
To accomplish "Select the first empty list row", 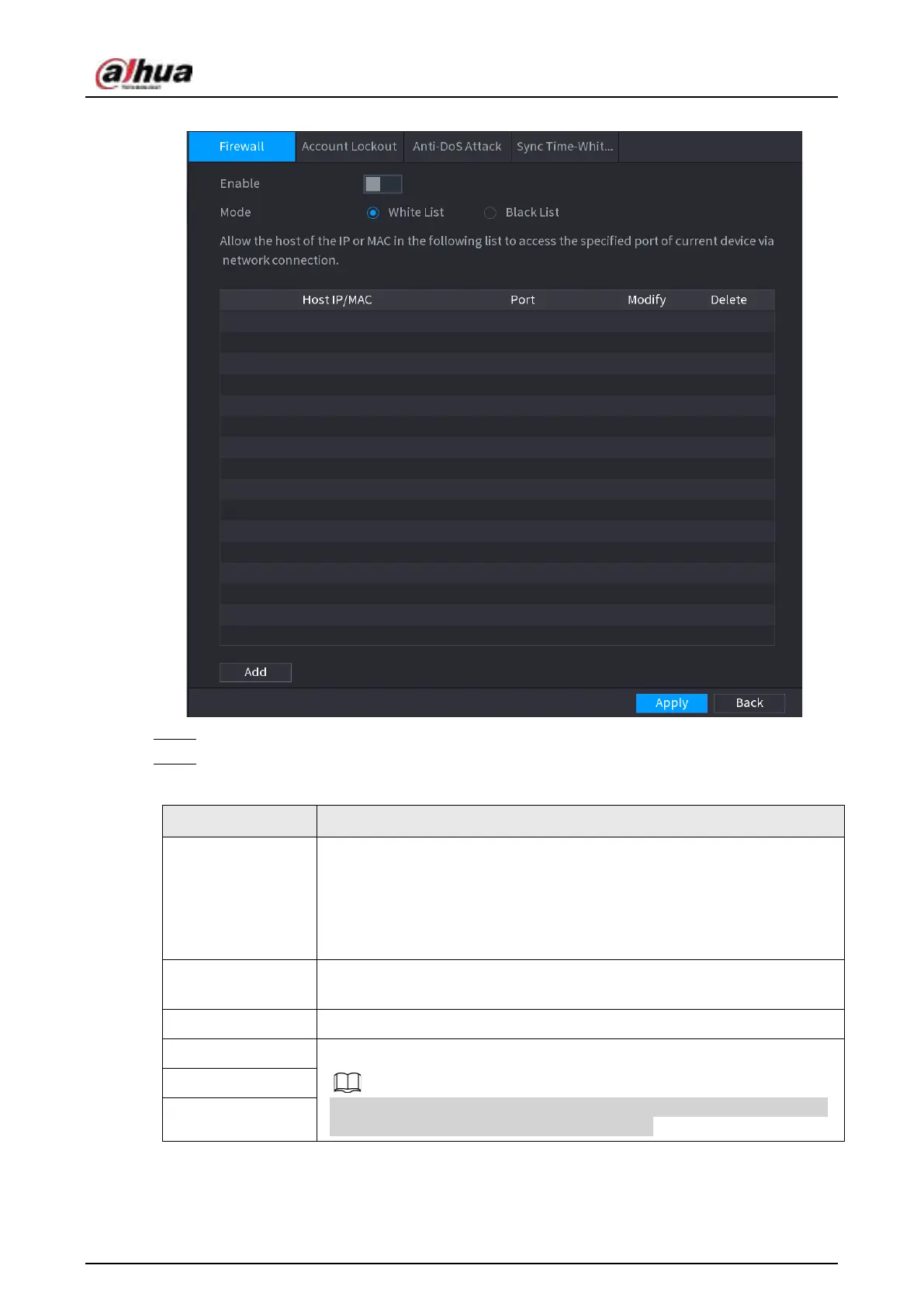I will tap(497, 321).
